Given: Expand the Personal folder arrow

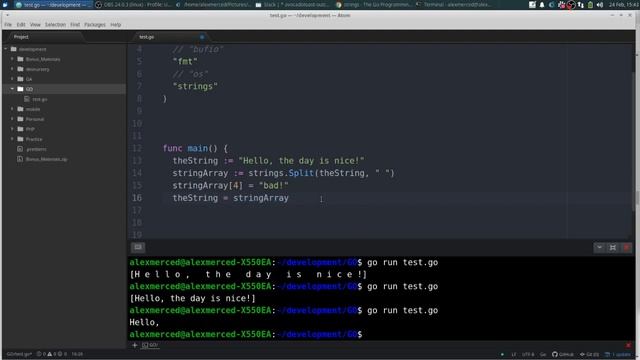Looking at the screenshot, I should tap(12, 119).
